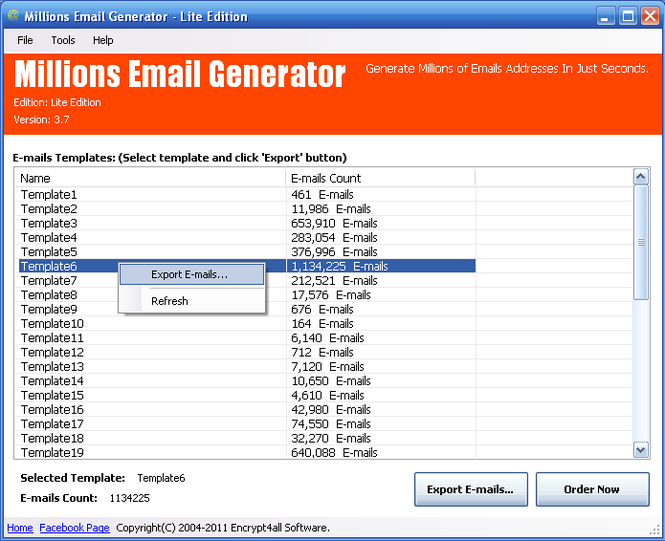This screenshot has width=665, height=541.
Task: Open the Facebook Page link
Action: tap(74, 528)
